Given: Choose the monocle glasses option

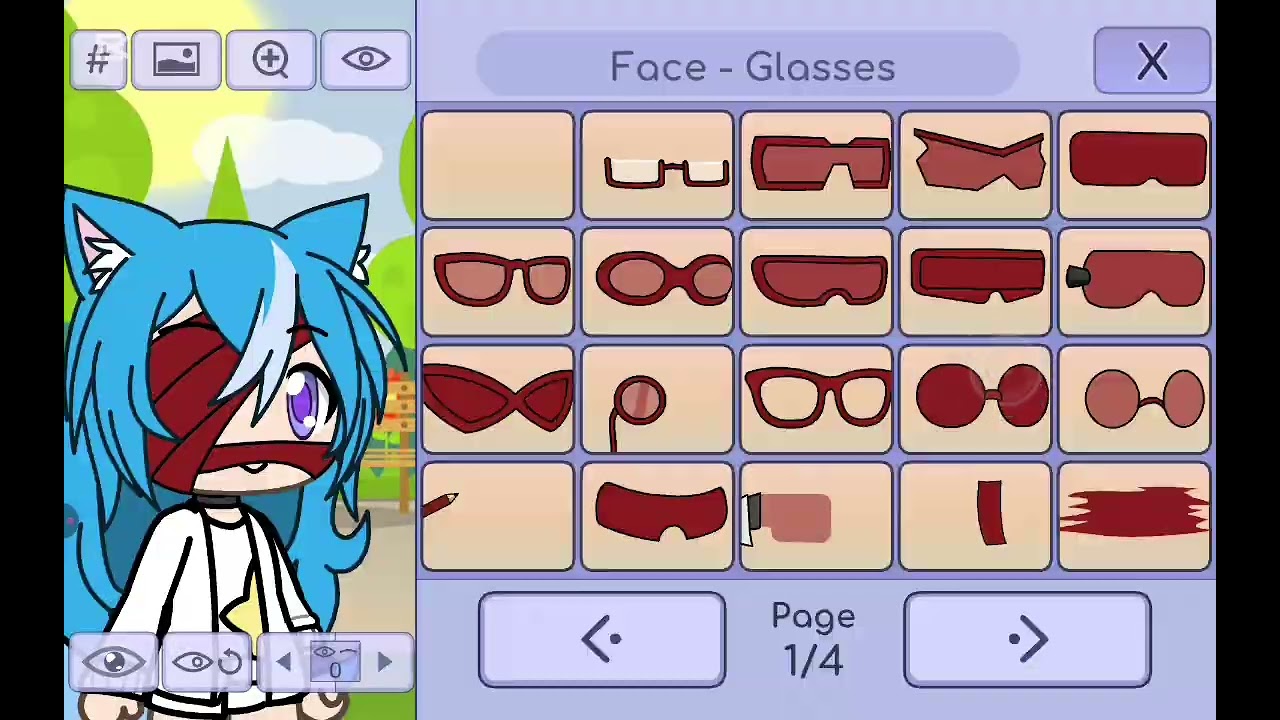Looking at the screenshot, I should [657, 400].
